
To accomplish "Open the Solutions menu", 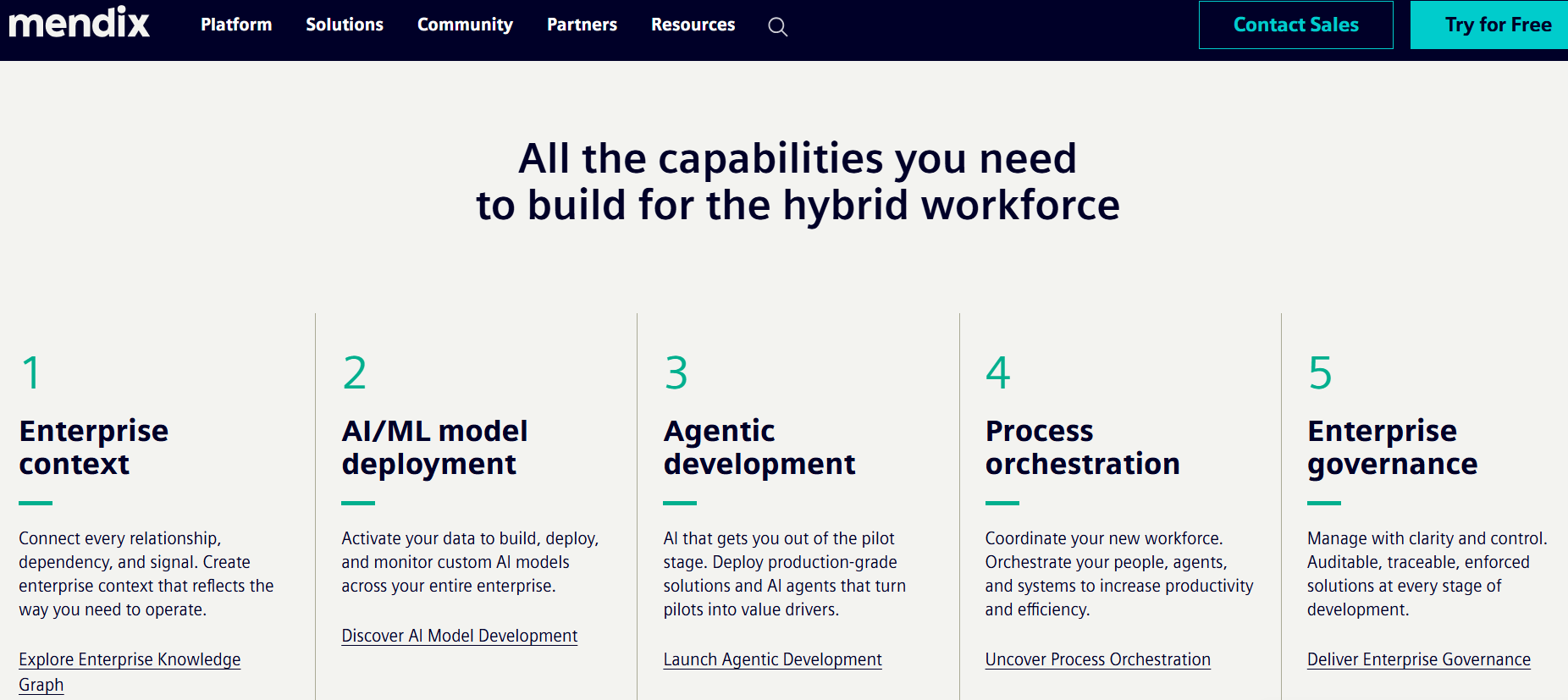I will [x=345, y=25].
